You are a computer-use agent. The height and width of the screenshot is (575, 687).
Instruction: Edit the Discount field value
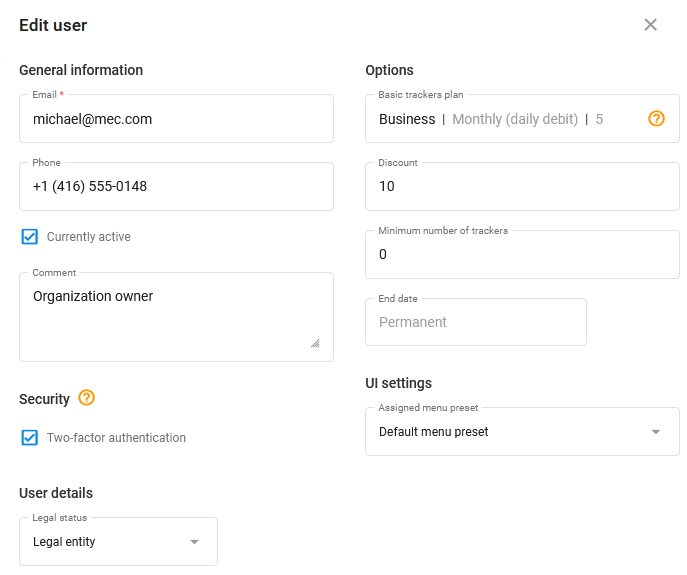[x=522, y=186]
